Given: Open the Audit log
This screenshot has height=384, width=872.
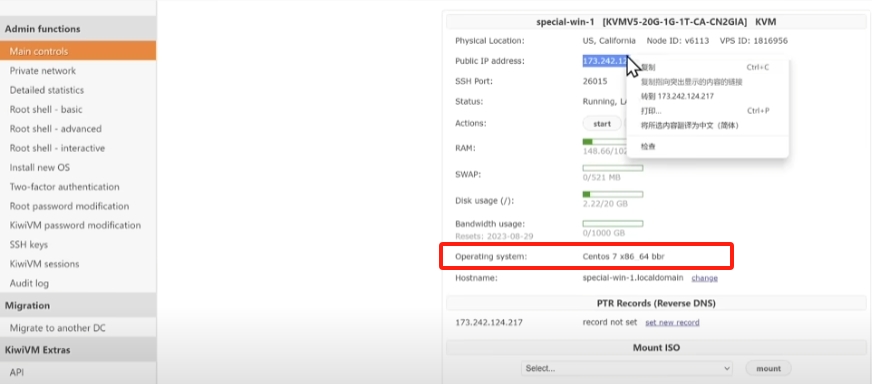Looking at the screenshot, I should click(29, 283).
